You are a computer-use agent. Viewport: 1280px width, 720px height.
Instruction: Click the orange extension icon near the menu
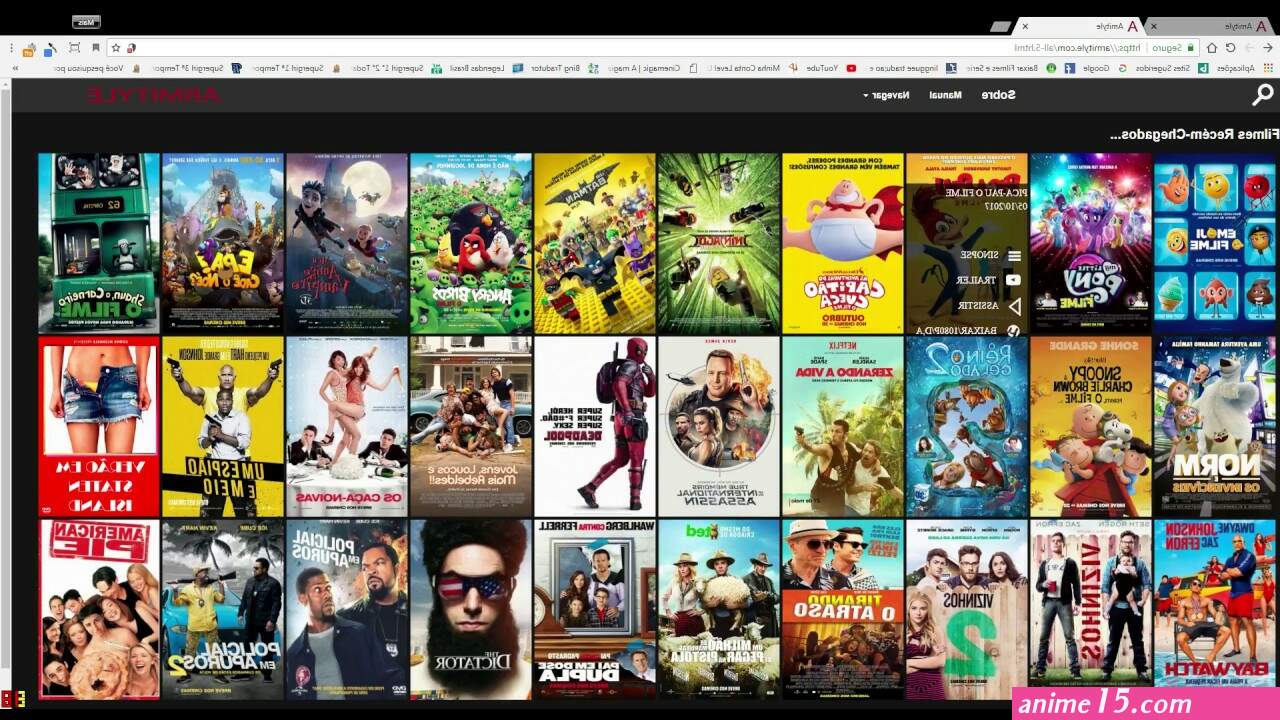pyautogui.click(x=30, y=48)
